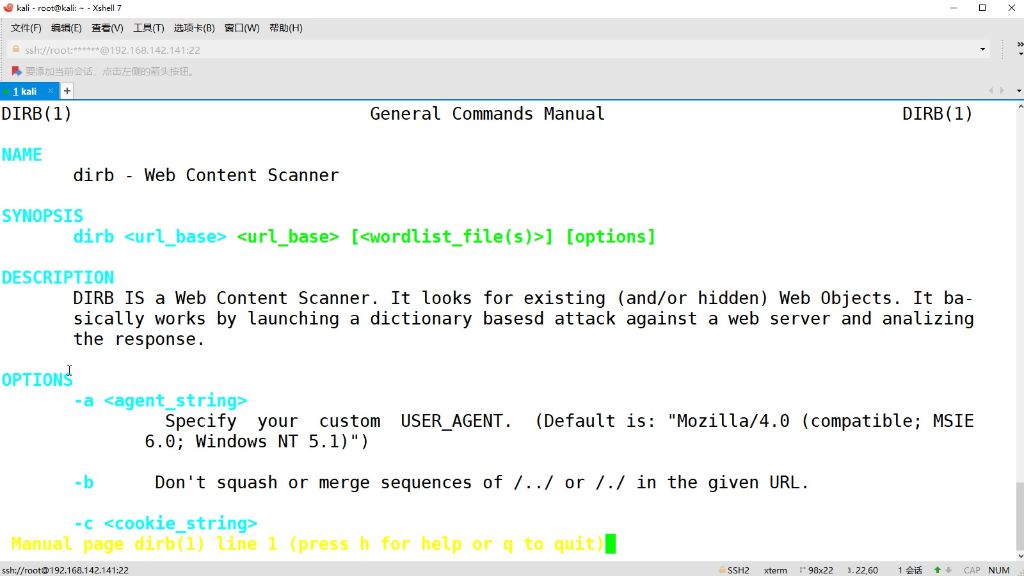Click the gray download arrow icon

948,570
